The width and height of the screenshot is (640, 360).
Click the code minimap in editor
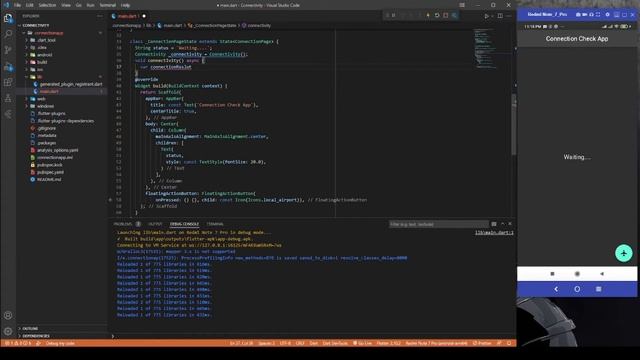(x=486, y=48)
